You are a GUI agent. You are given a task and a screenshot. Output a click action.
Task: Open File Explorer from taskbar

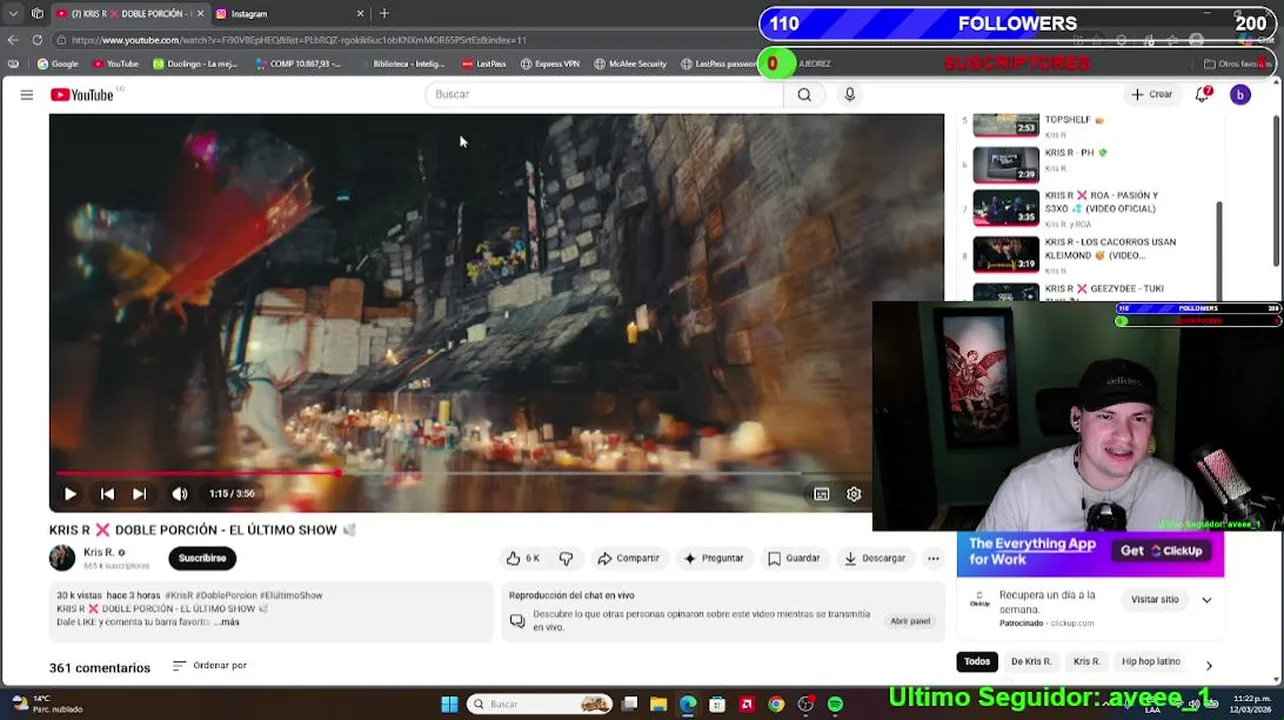[658, 704]
